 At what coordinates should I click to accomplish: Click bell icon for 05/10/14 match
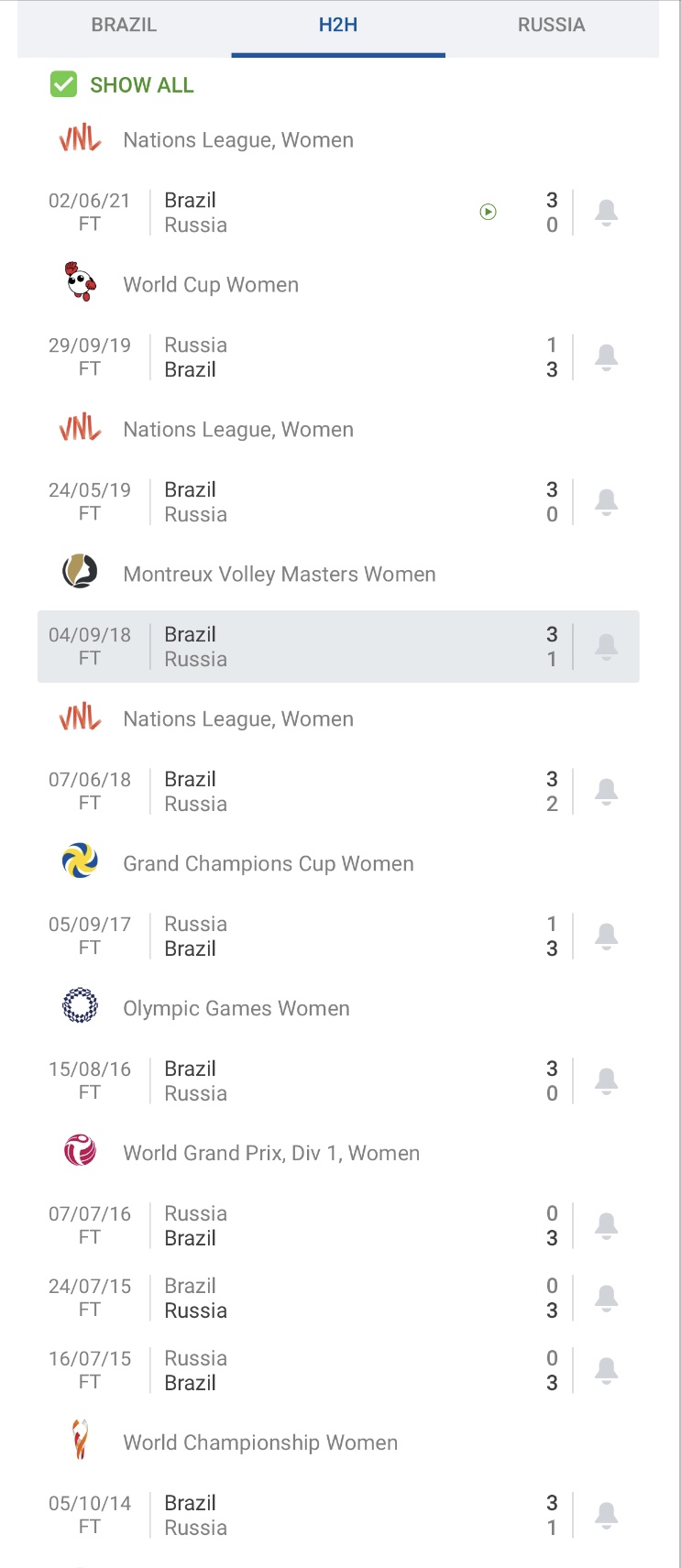click(x=606, y=1516)
